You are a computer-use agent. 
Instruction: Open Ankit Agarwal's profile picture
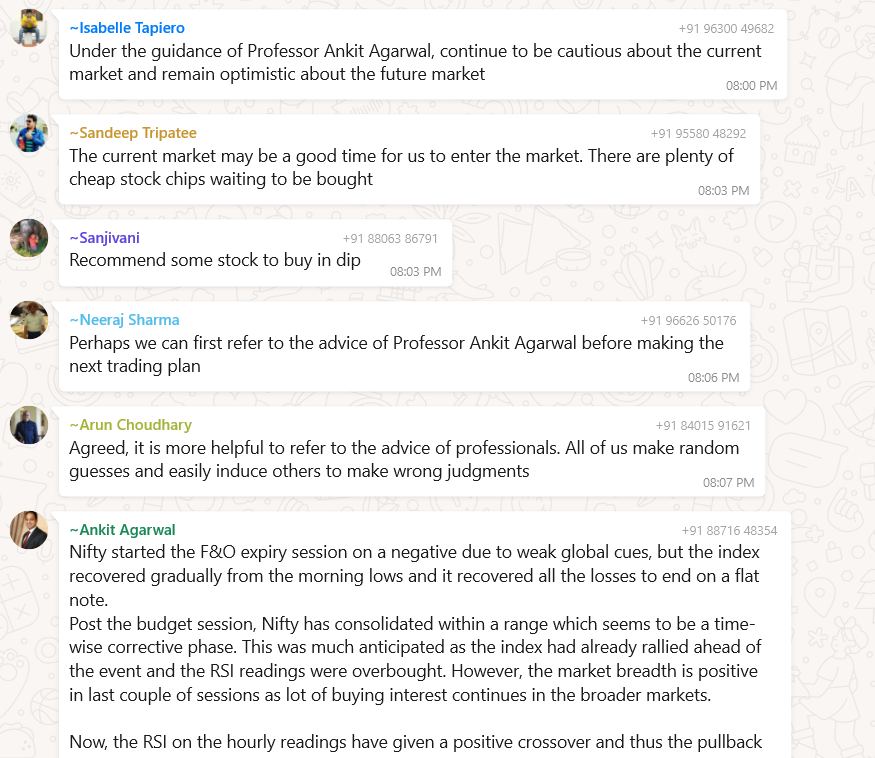click(29, 530)
